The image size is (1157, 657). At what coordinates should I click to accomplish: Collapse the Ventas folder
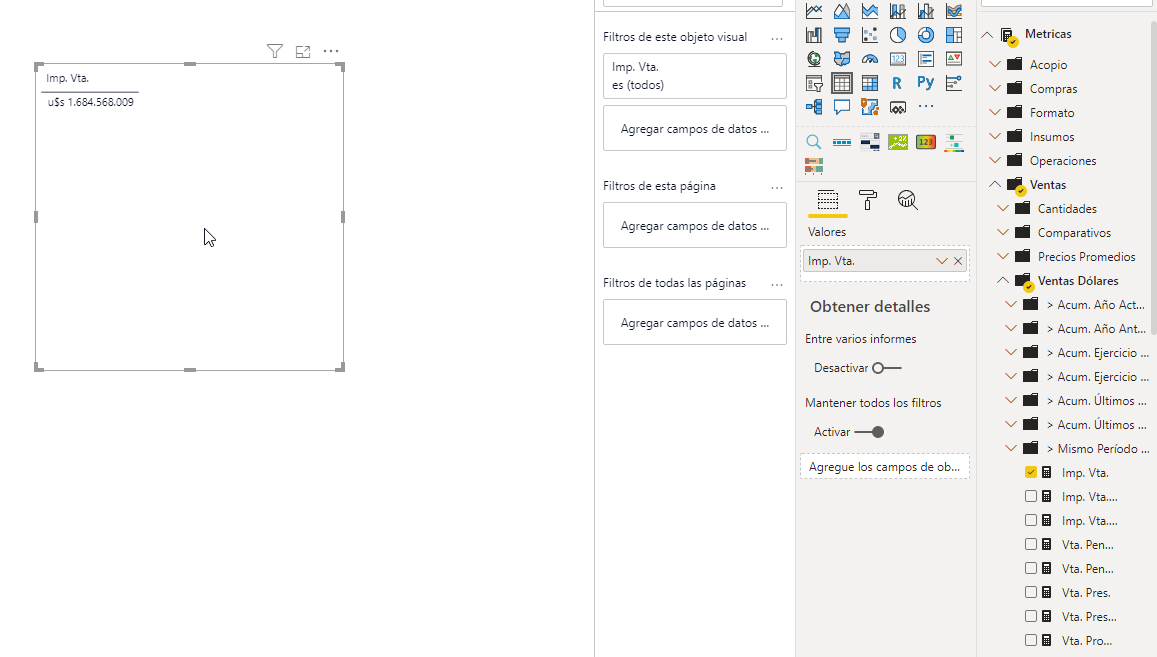click(995, 184)
